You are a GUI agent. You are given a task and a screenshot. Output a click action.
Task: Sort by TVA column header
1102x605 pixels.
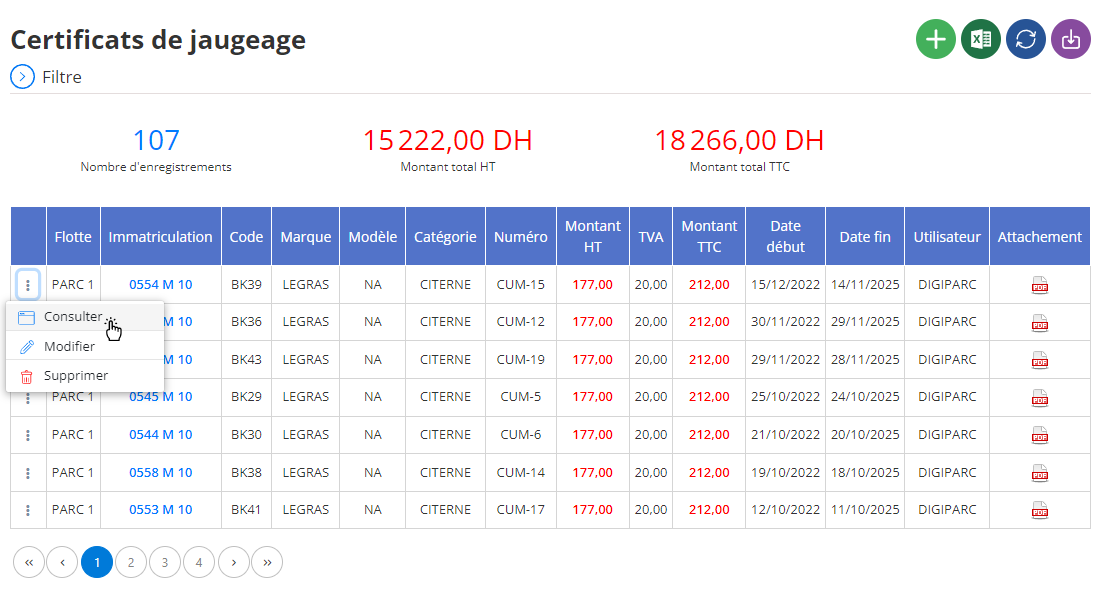[x=651, y=237]
